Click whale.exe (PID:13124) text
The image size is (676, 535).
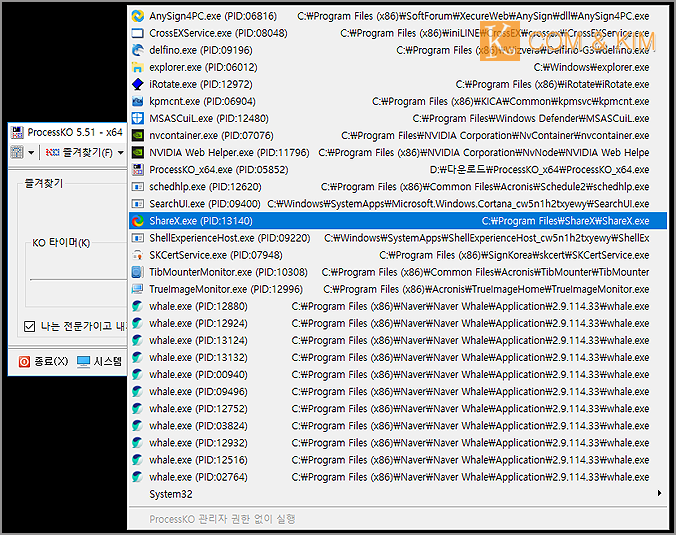pos(198,341)
